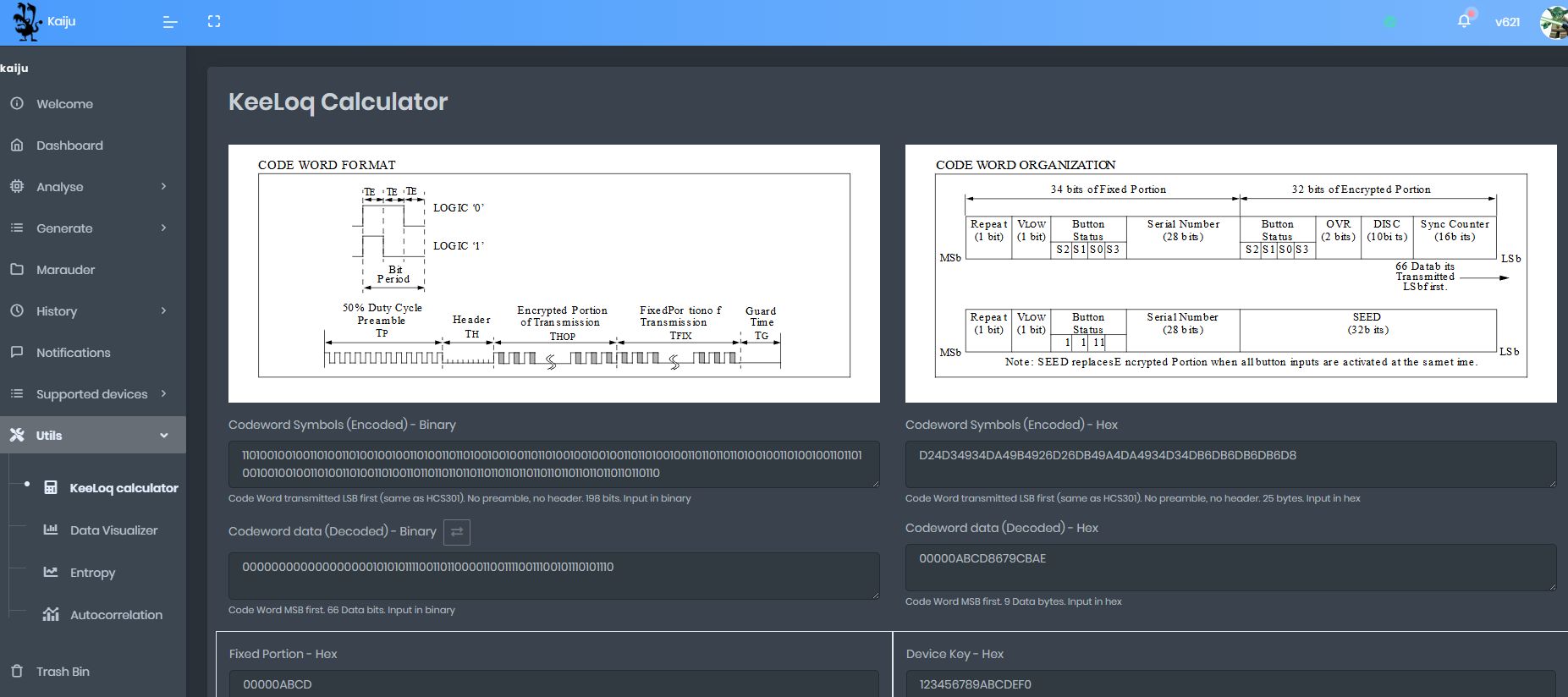Click the Device Key hex input field
Image resolution: width=1568 pixels, height=697 pixels.
click(1230, 683)
